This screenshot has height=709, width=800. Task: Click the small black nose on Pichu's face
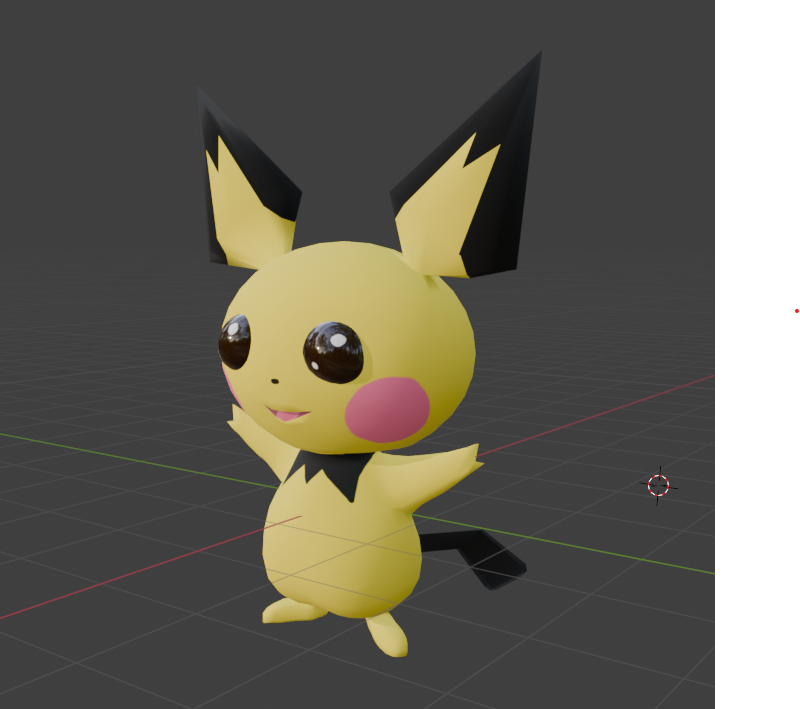[x=274, y=381]
